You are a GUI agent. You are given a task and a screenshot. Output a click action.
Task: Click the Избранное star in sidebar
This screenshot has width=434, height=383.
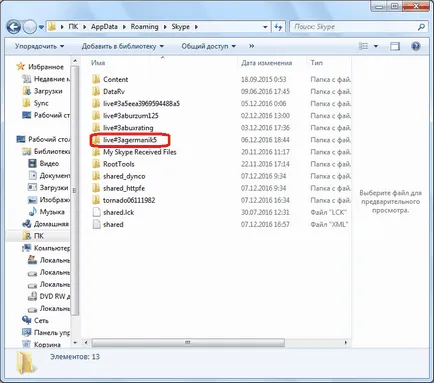coord(21,67)
